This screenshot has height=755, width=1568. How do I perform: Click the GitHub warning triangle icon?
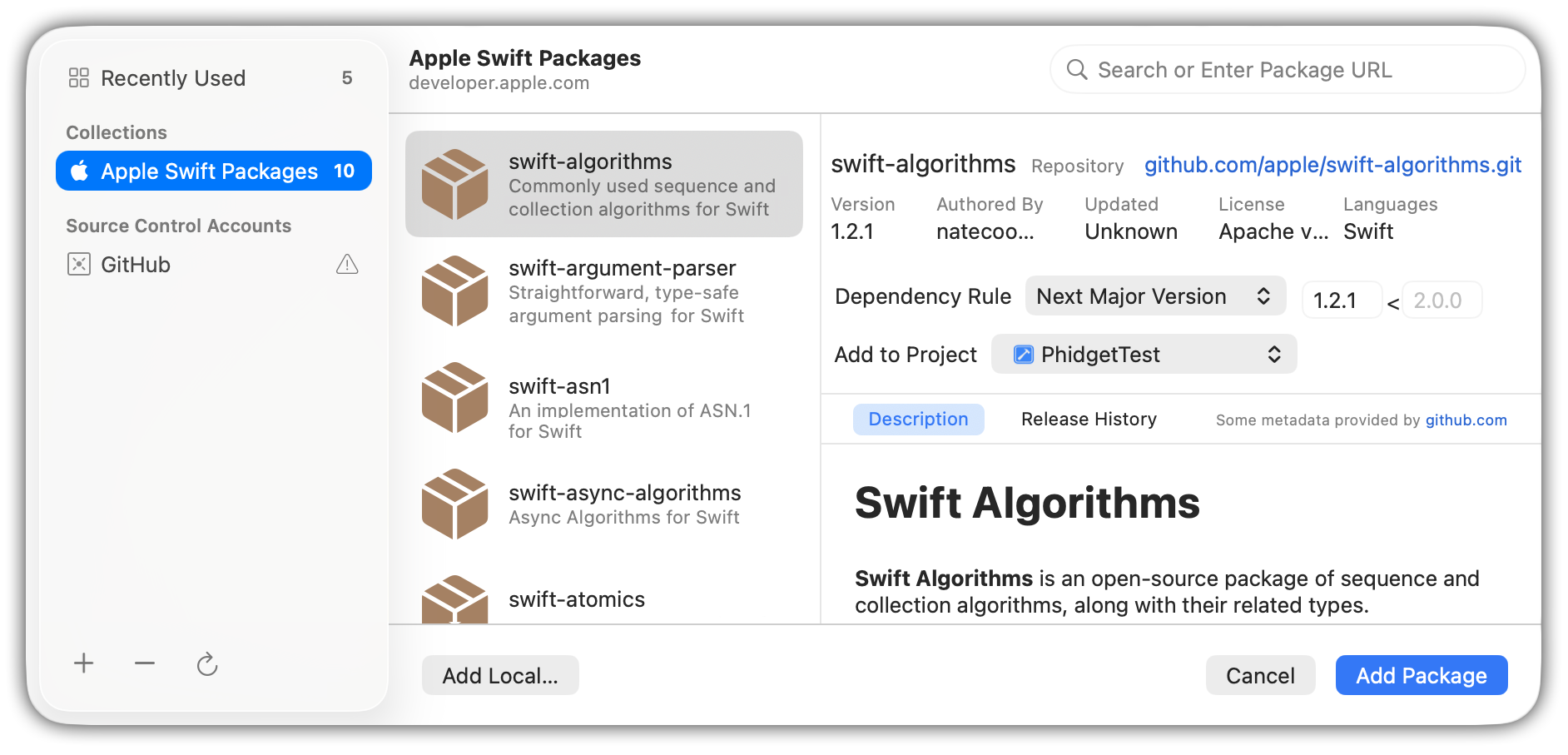coord(347,265)
